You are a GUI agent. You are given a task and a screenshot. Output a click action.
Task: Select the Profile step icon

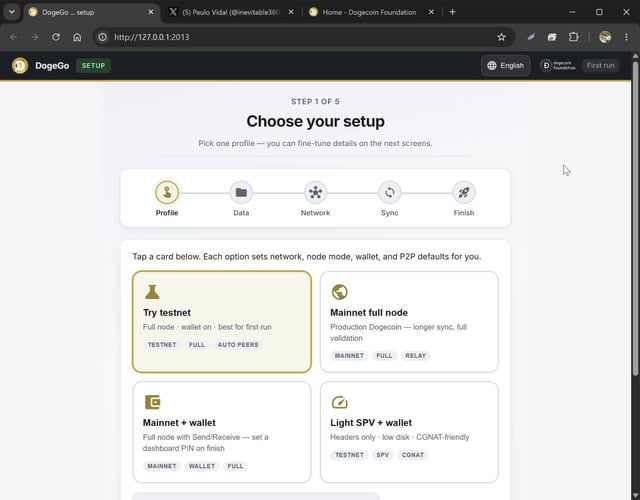click(167, 192)
